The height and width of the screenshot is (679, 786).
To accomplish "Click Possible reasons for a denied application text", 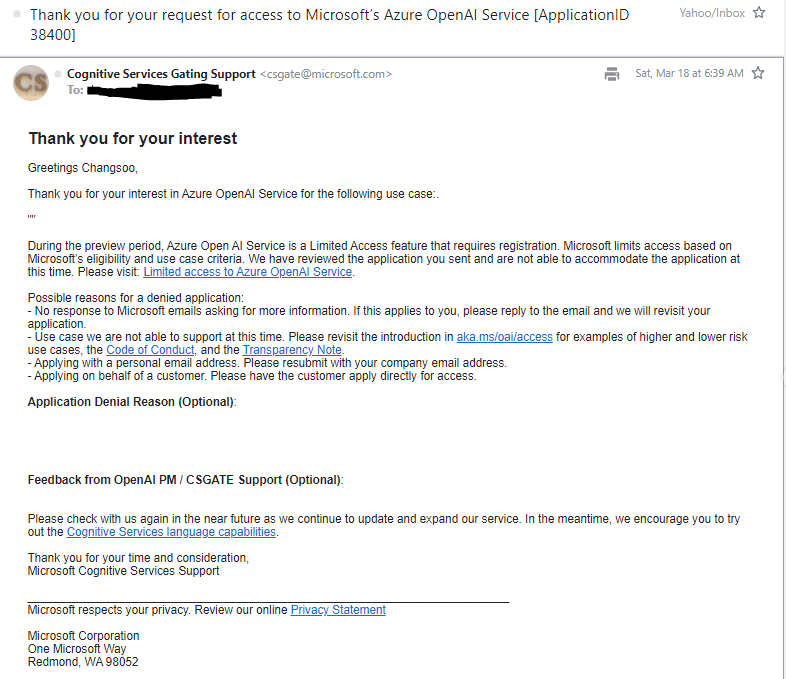I will click(x=135, y=298).
